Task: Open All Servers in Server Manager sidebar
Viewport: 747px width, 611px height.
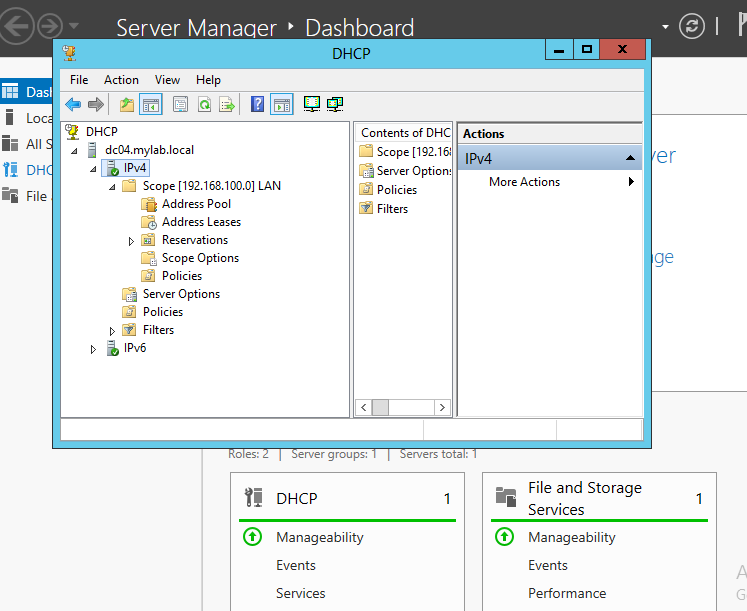Action: pos(26,143)
